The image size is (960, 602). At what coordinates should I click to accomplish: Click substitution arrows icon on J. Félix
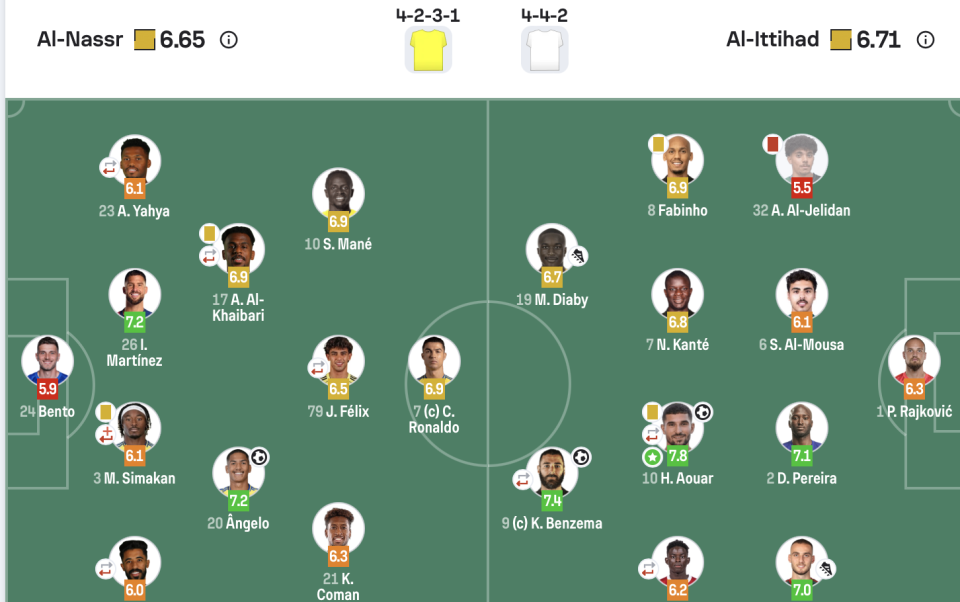[315, 368]
